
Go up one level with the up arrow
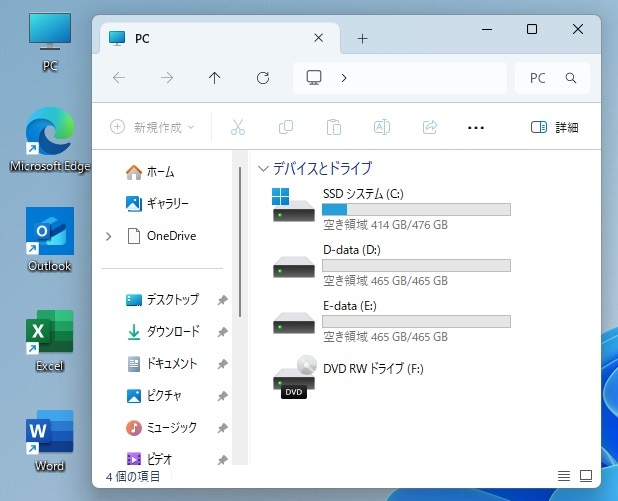(x=214, y=78)
